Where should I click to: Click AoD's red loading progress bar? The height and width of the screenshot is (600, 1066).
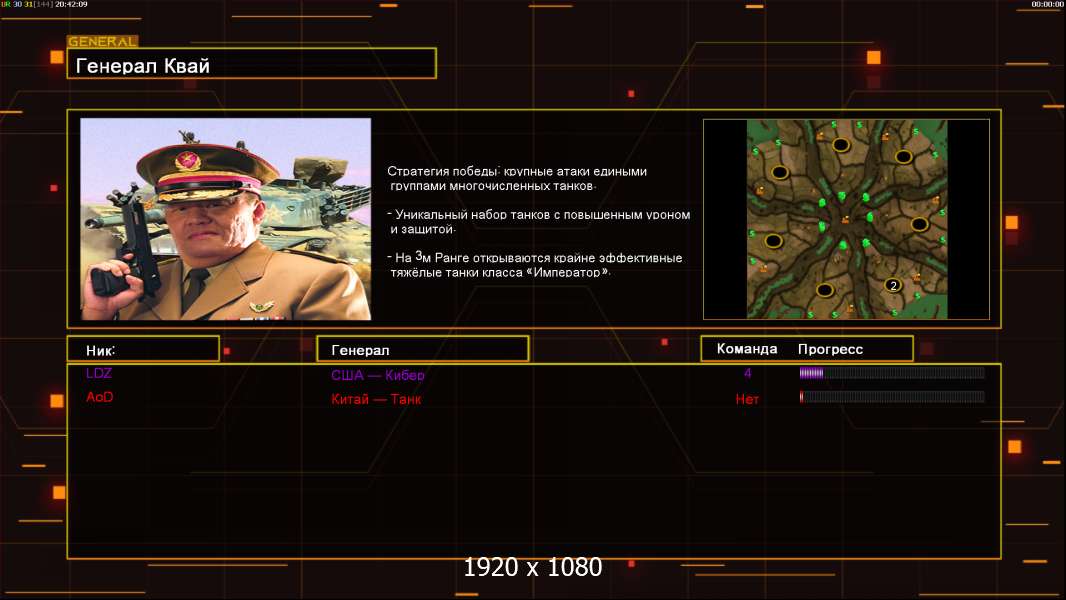tap(891, 397)
